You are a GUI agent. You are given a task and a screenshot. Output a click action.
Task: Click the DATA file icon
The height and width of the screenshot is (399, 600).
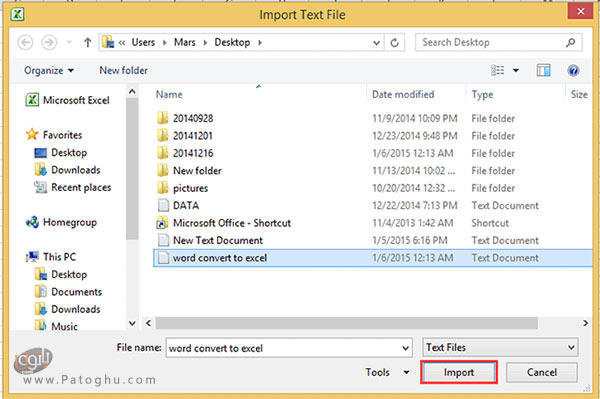coord(163,205)
